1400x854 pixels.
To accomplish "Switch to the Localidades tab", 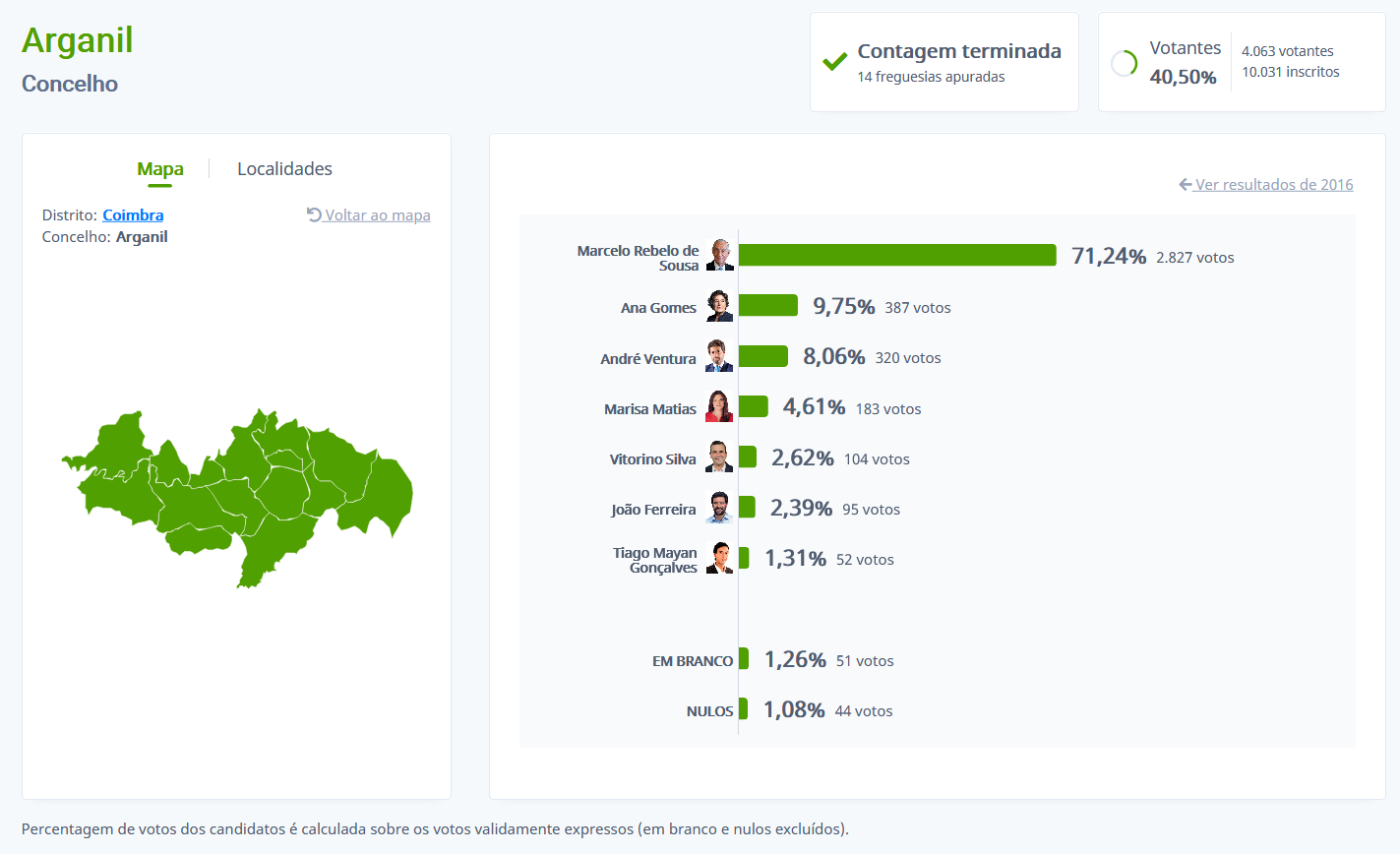I will tap(284, 169).
